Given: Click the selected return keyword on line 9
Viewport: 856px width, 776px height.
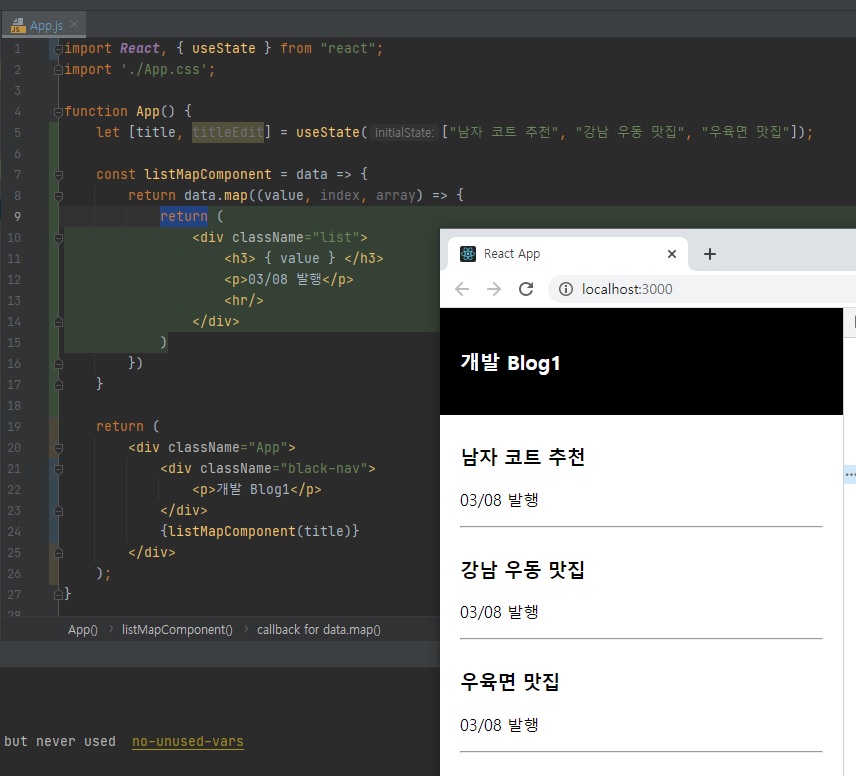Looking at the screenshot, I should [184, 216].
